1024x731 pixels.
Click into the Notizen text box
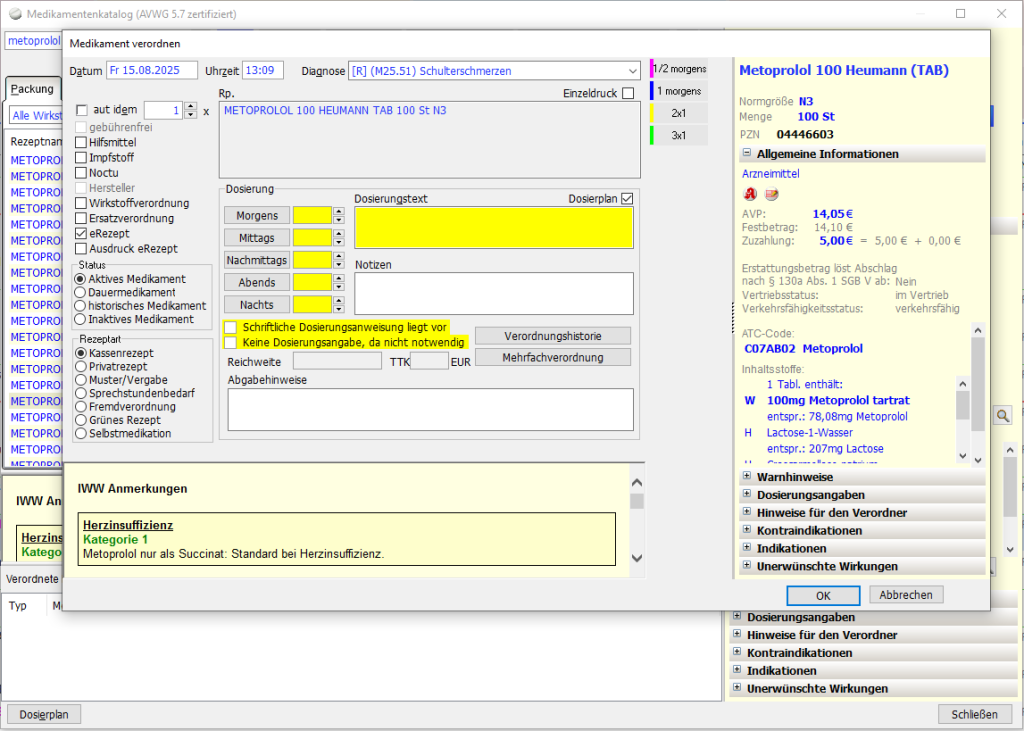[x=494, y=293]
